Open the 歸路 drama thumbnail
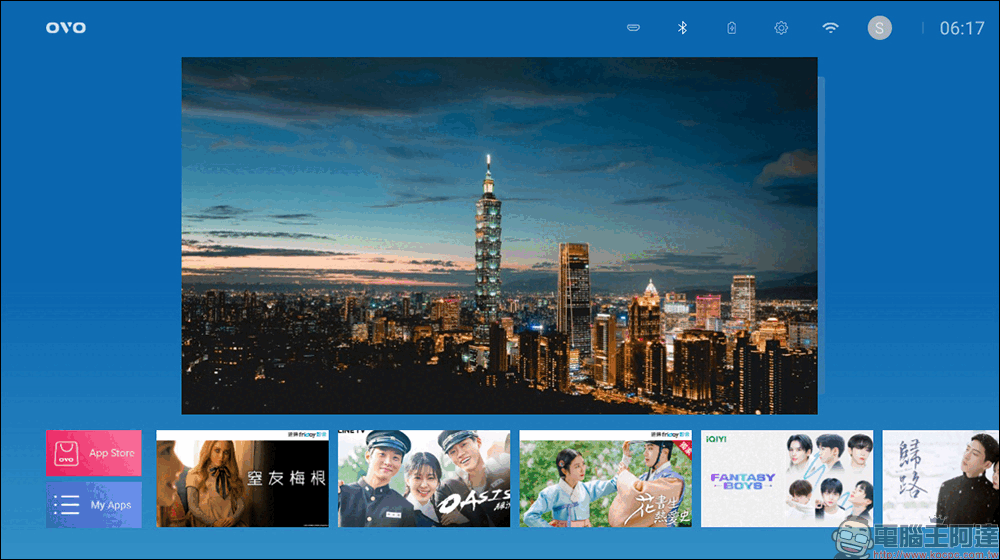 pos(940,480)
